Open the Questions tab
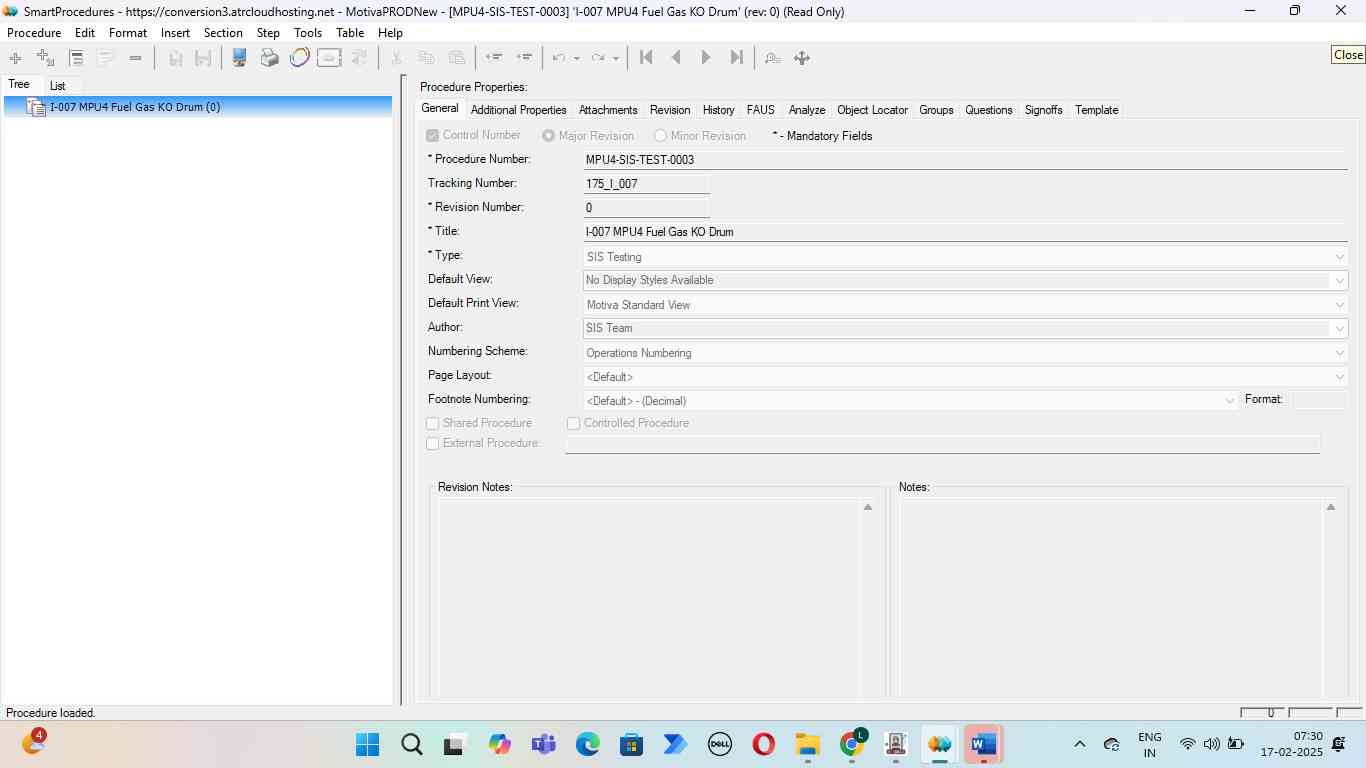The width and height of the screenshot is (1366, 768). 988,110
